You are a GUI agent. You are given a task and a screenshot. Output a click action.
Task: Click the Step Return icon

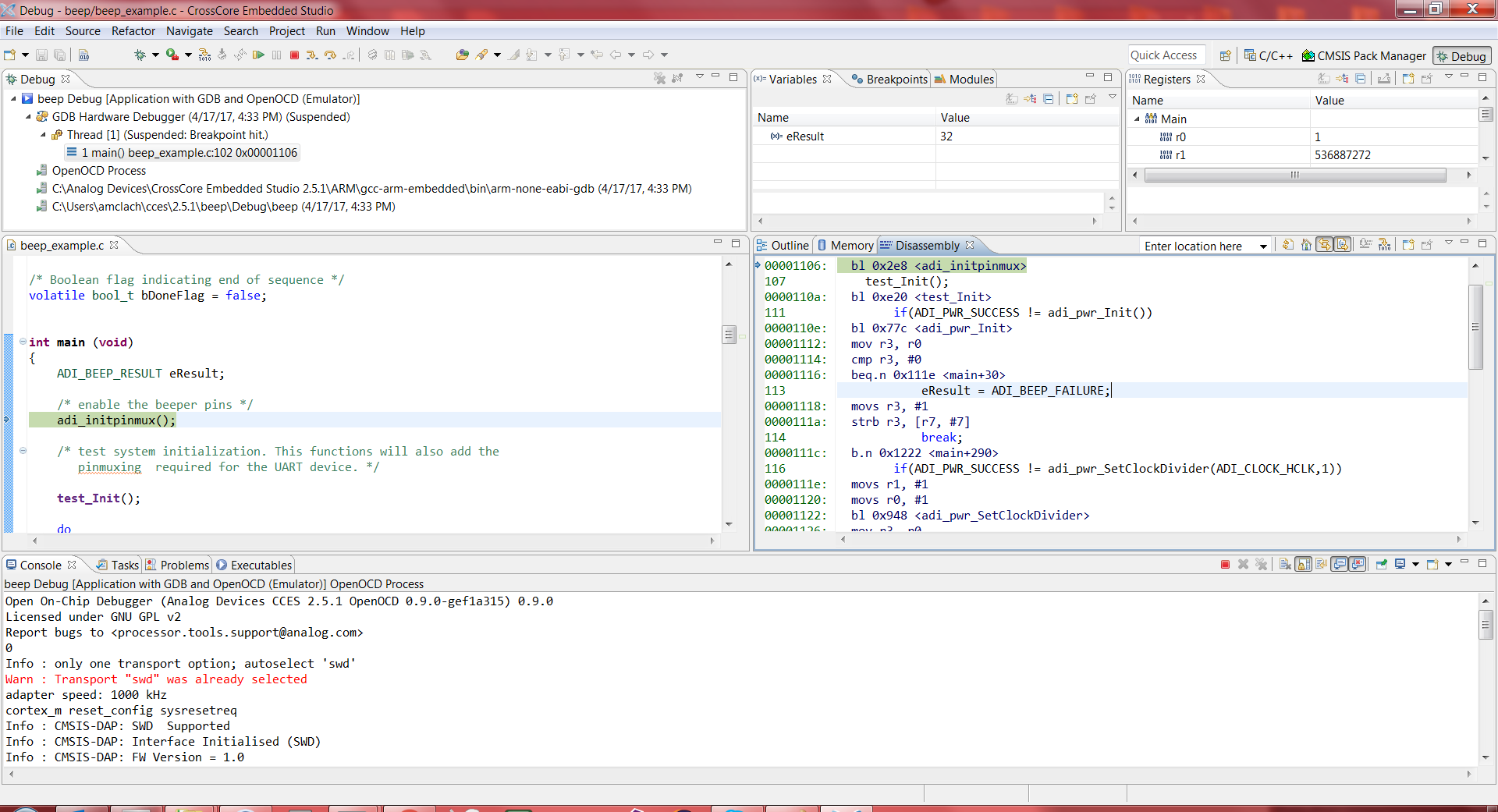tap(349, 55)
